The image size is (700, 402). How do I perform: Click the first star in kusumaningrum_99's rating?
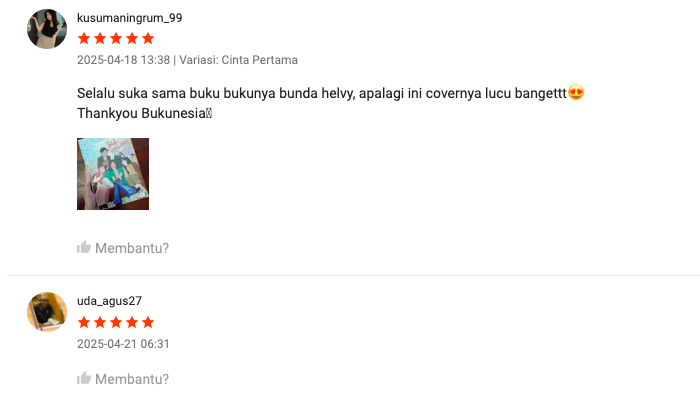pos(84,39)
